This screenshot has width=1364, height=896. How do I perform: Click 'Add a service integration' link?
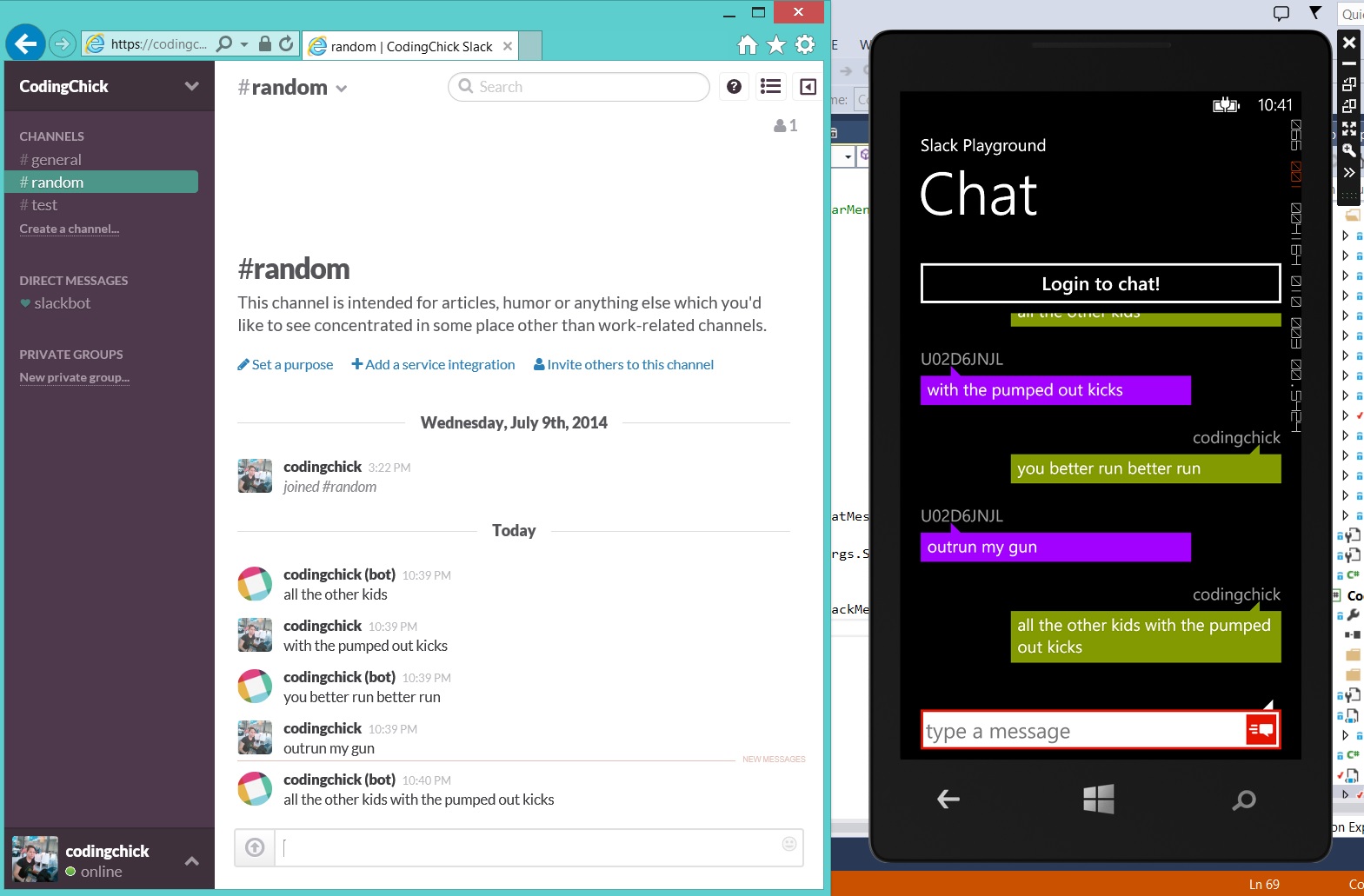[x=433, y=365]
